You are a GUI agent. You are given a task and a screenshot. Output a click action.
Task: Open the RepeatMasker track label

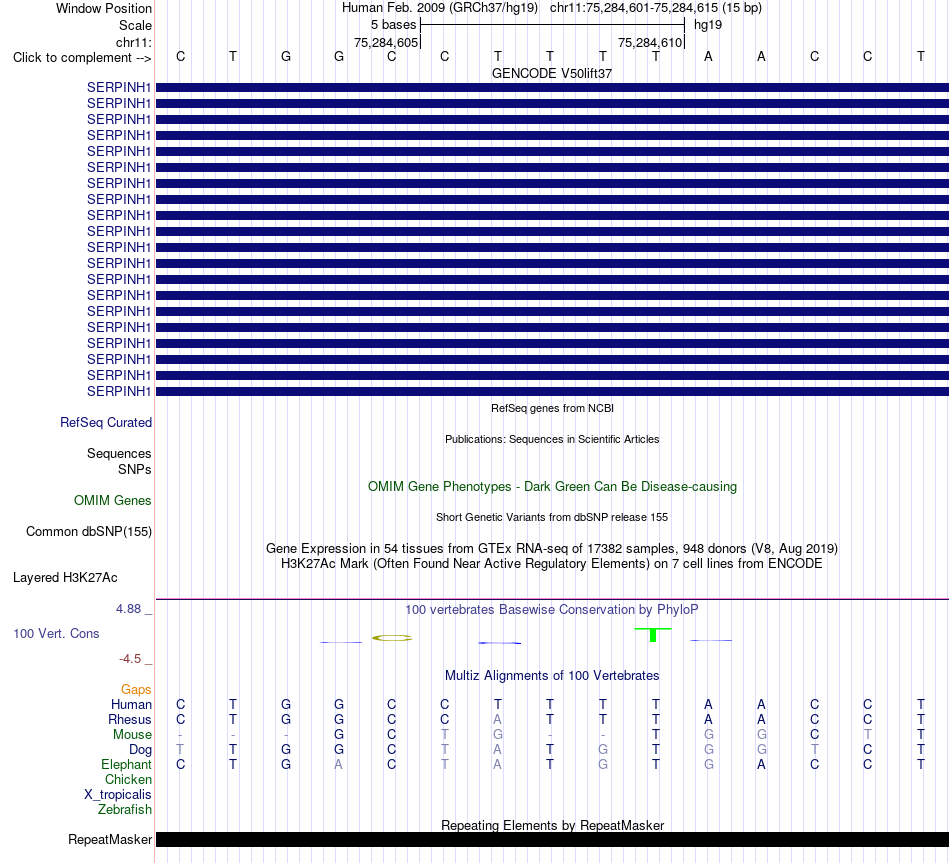[x=110, y=839]
